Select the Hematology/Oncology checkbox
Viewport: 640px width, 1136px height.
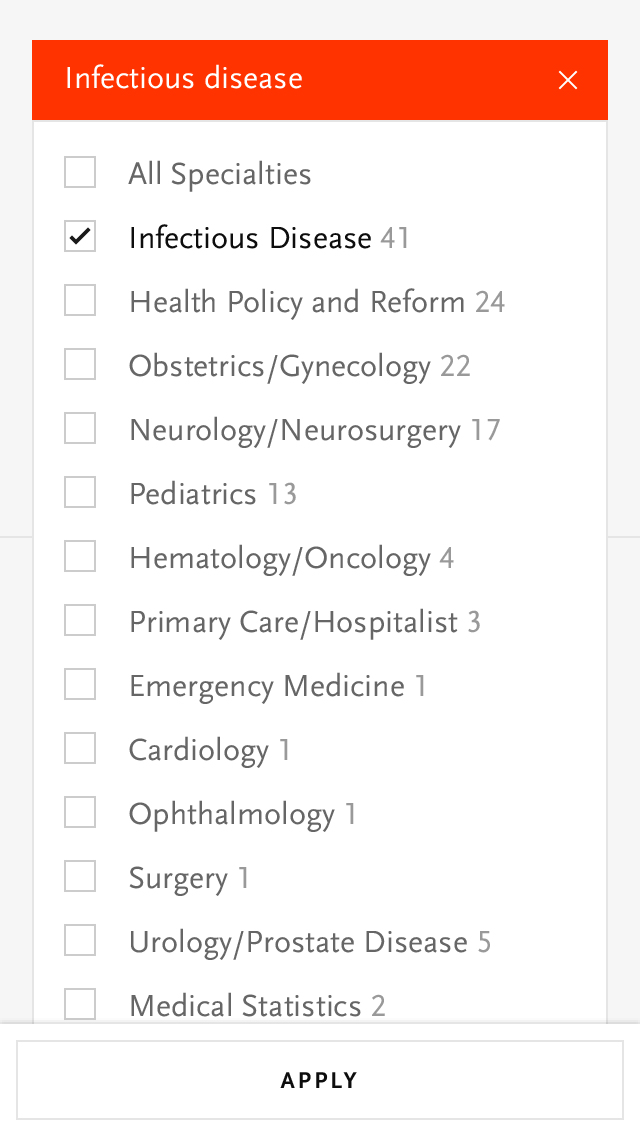pyautogui.click(x=80, y=557)
